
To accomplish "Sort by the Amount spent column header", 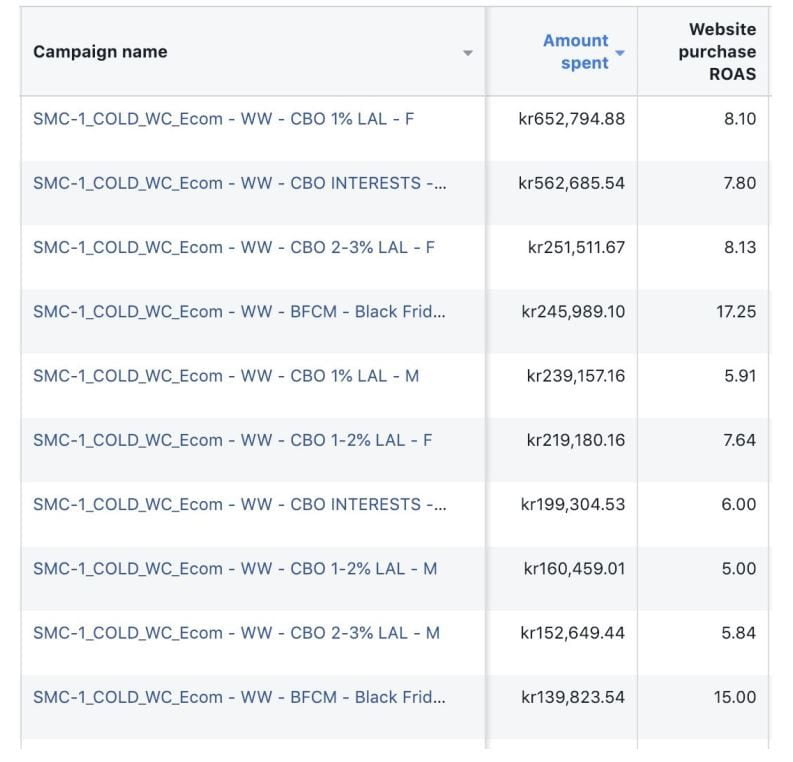I will coord(576,52).
